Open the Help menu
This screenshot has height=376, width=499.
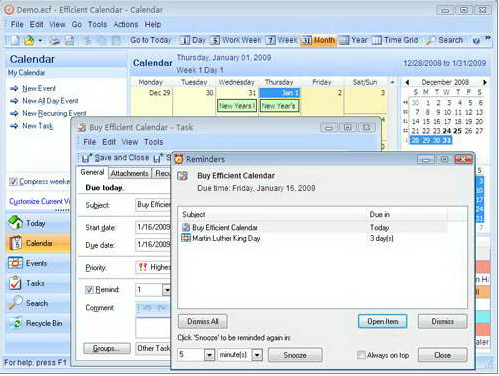pos(153,24)
